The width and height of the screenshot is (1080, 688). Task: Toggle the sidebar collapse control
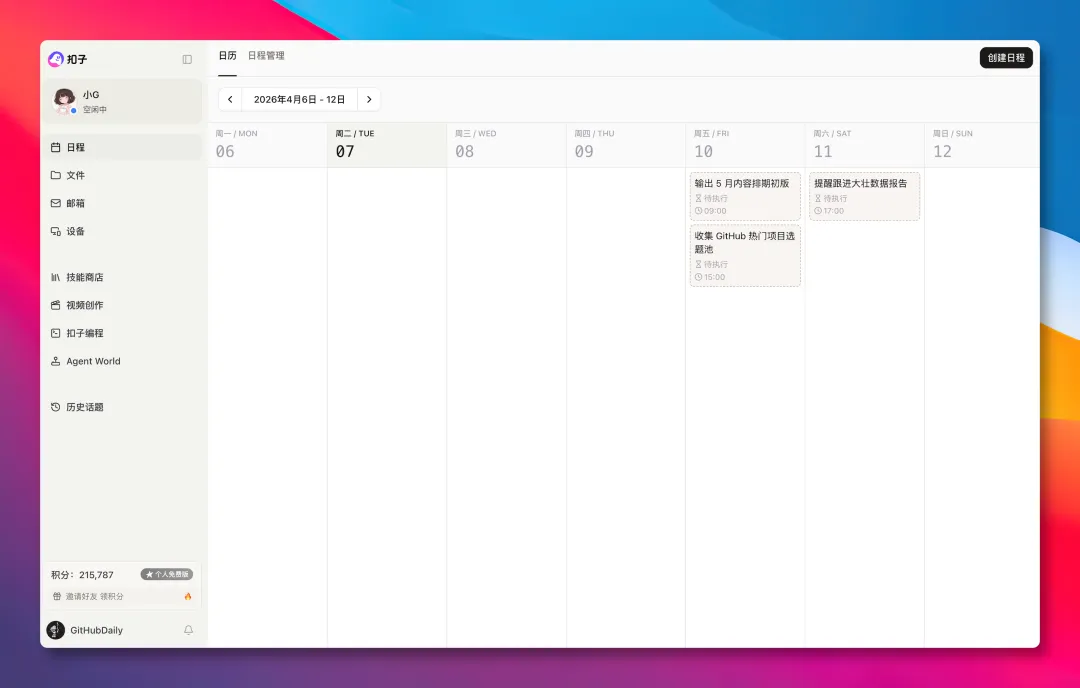(x=187, y=59)
